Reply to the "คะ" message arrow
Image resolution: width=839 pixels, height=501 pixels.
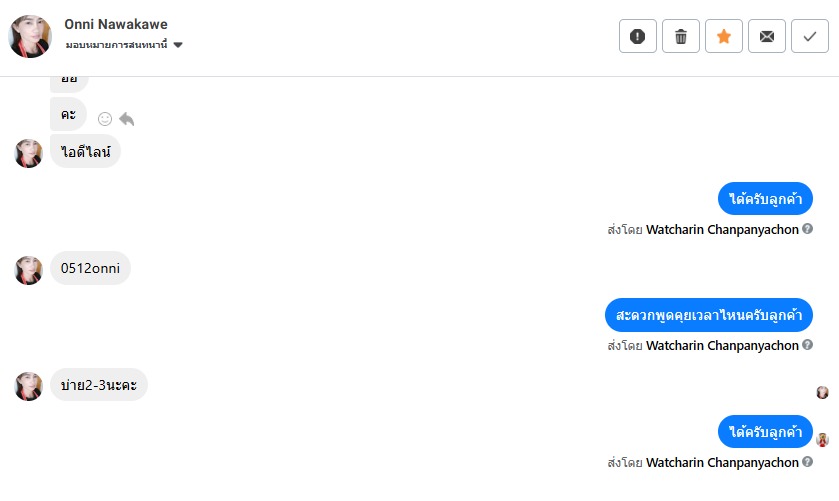point(126,119)
